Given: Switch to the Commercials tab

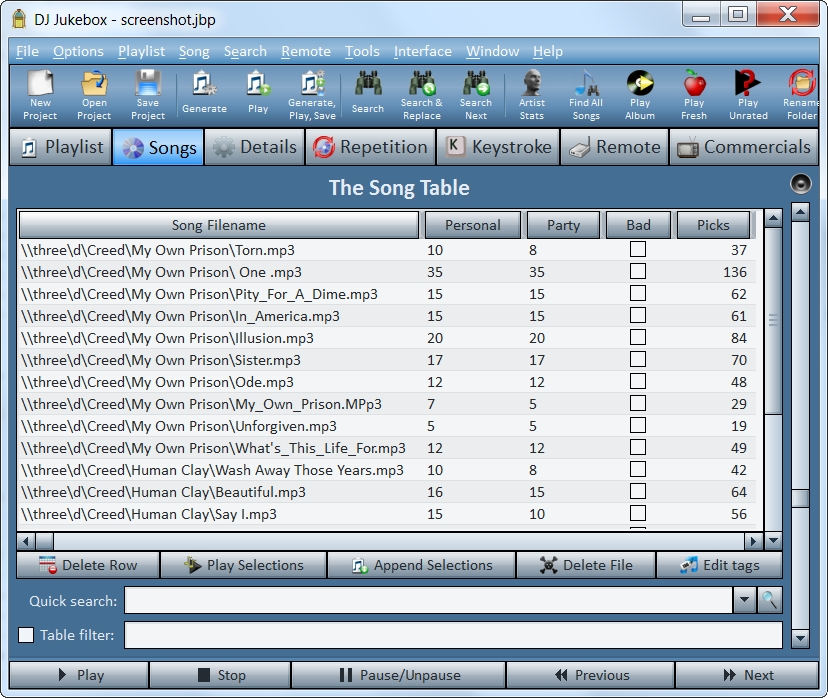Looking at the screenshot, I should 744,147.
